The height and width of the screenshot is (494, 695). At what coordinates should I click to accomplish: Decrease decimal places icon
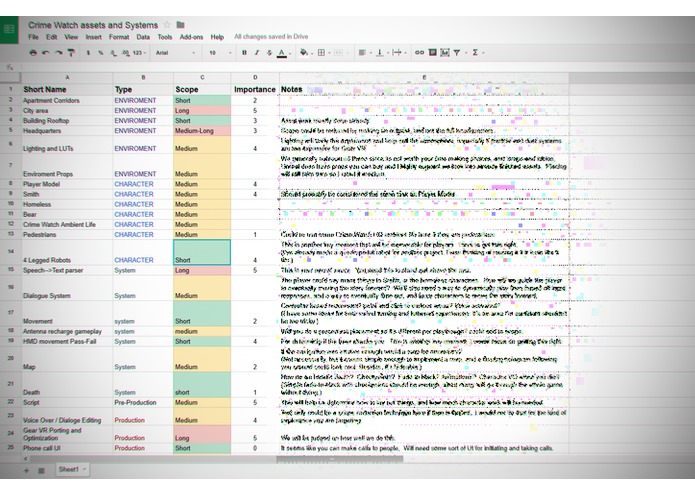click(x=113, y=53)
